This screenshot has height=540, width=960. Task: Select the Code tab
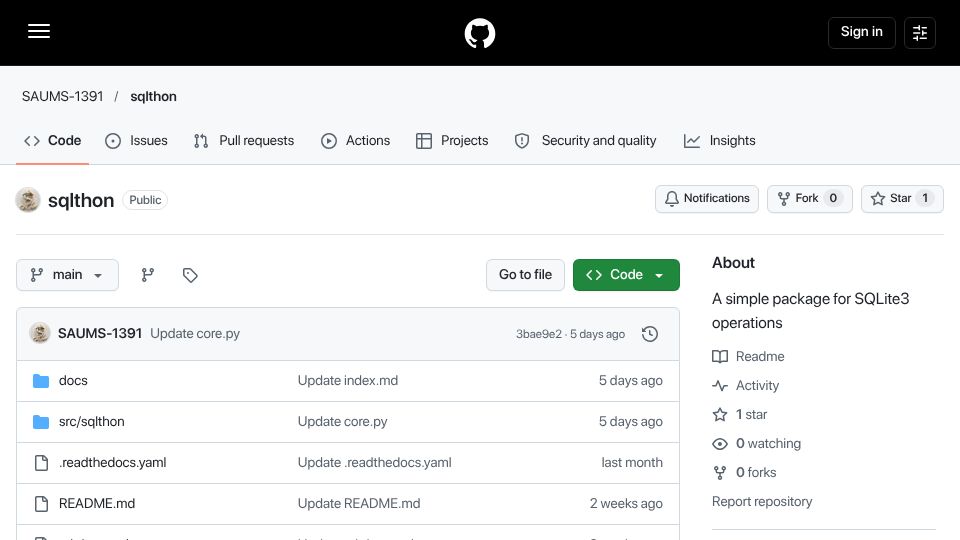53,141
